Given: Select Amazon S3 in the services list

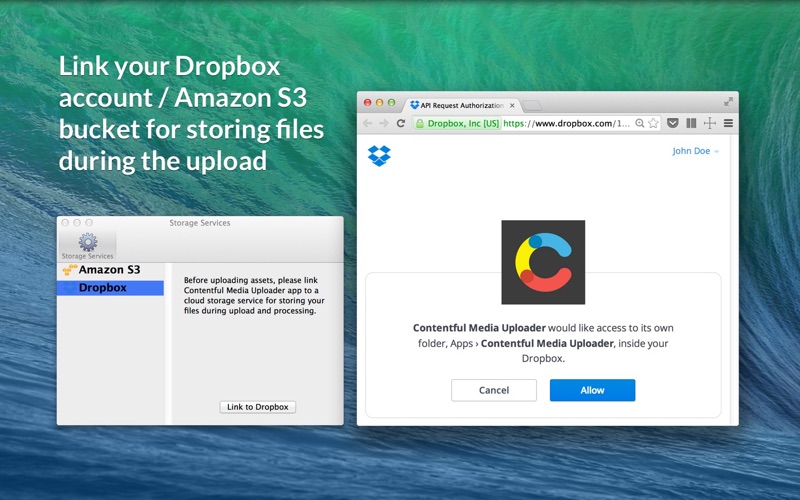Looking at the screenshot, I should click(x=110, y=270).
